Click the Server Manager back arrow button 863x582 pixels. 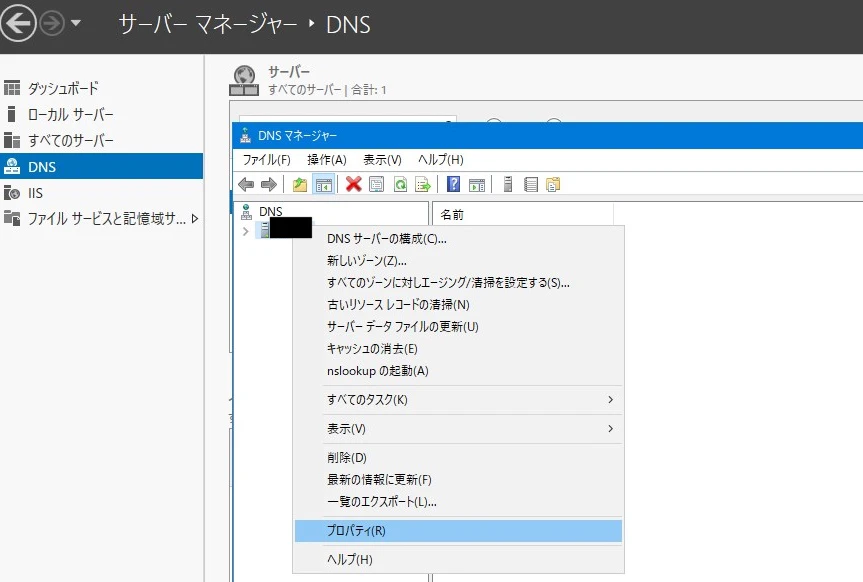pos(18,23)
